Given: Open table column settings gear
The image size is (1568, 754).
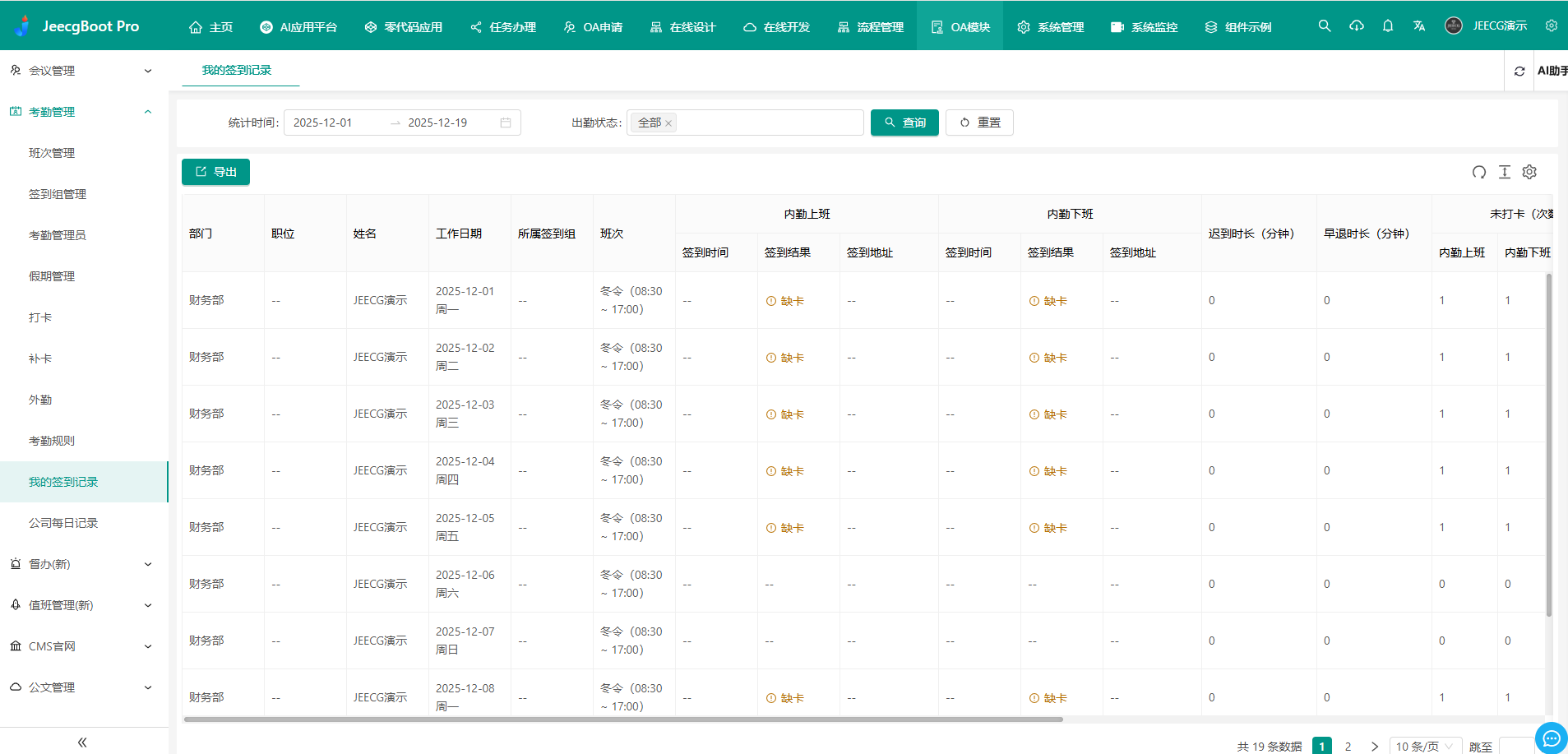Looking at the screenshot, I should tap(1529, 172).
